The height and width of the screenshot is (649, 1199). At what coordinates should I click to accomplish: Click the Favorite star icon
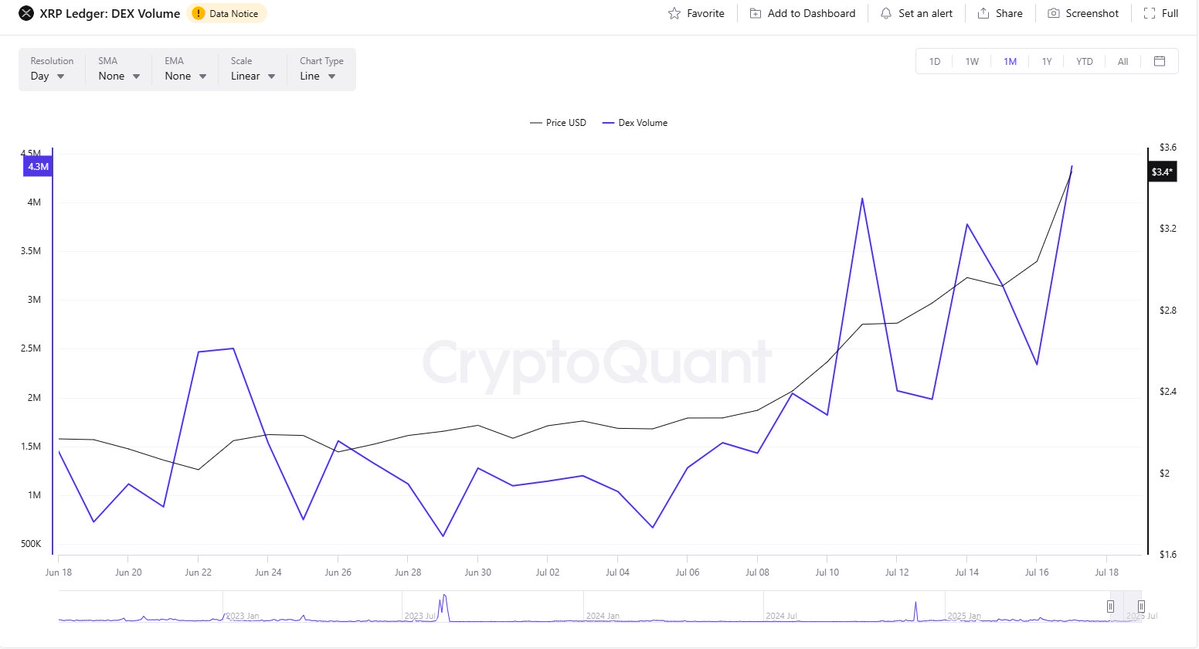coord(674,13)
